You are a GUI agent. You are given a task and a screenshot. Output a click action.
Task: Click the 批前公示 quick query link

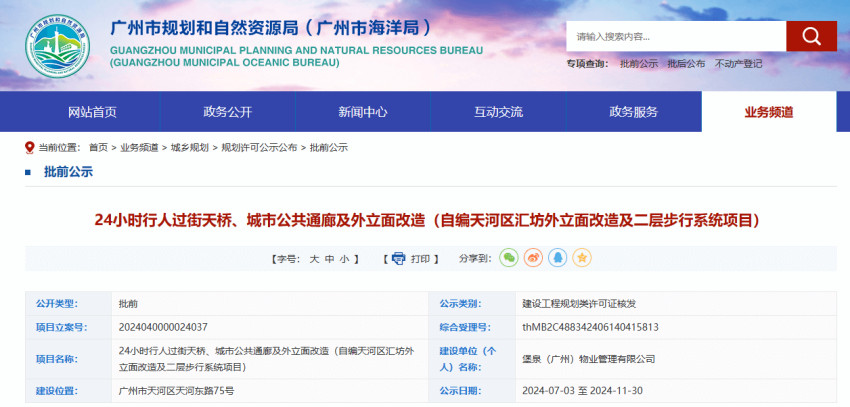click(x=639, y=64)
